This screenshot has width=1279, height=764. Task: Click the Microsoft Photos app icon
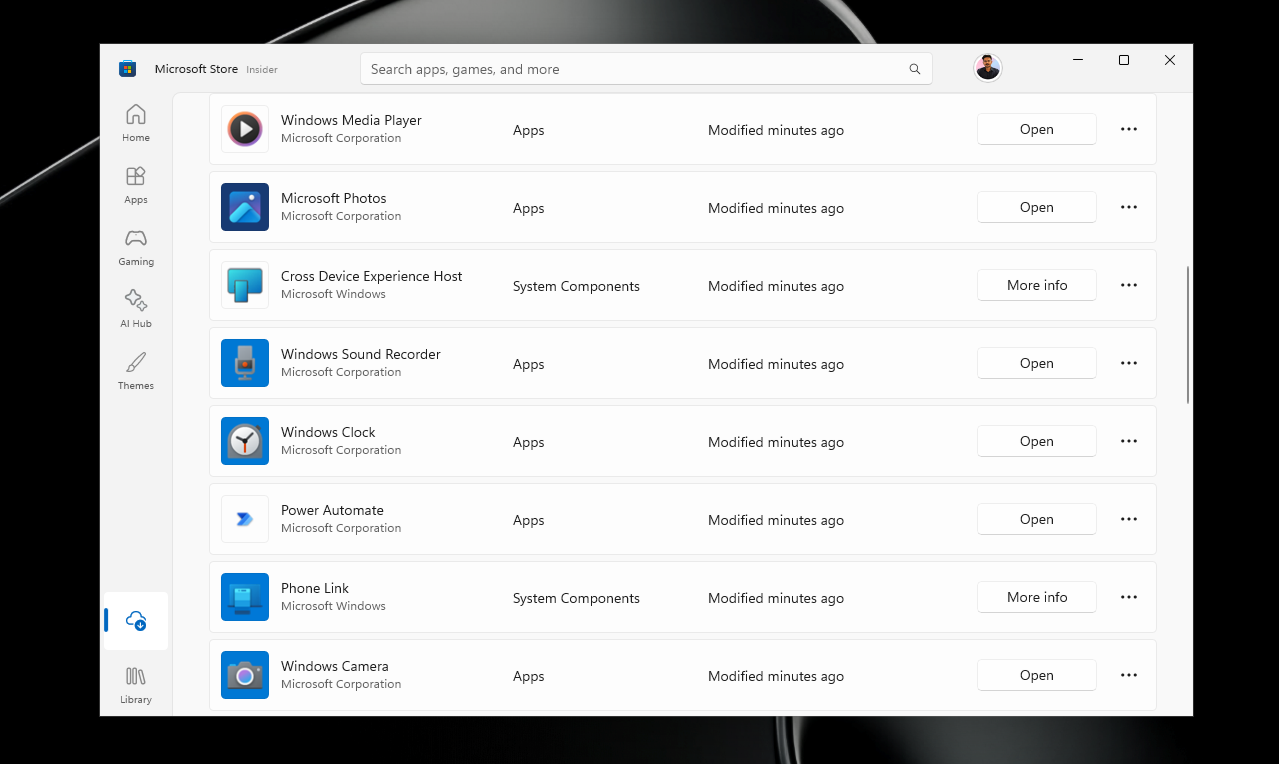(x=245, y=207)
